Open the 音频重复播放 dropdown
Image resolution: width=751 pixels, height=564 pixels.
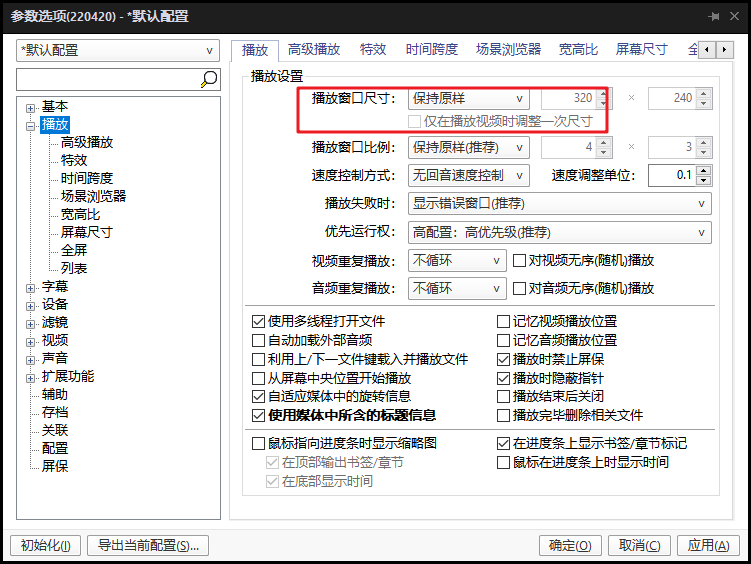coord(457,289)
